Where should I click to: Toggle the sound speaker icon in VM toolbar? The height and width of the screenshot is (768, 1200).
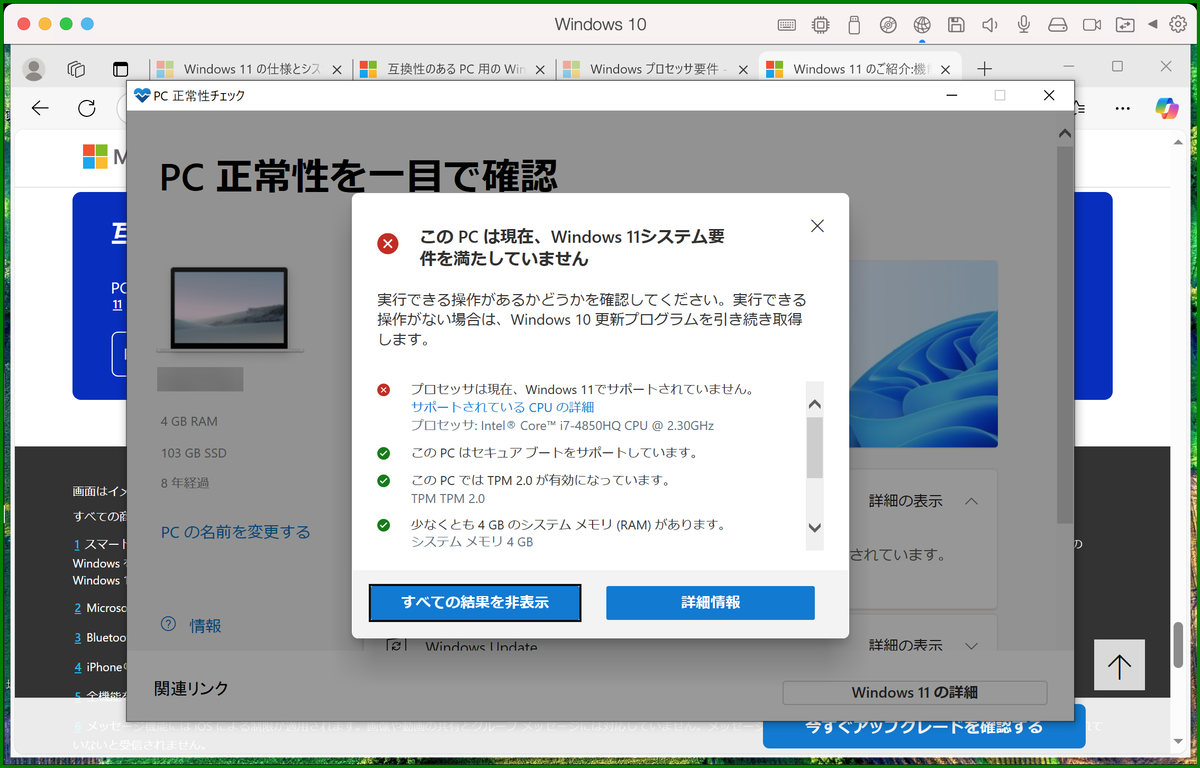pyautogui.click(x=990, y=24)
